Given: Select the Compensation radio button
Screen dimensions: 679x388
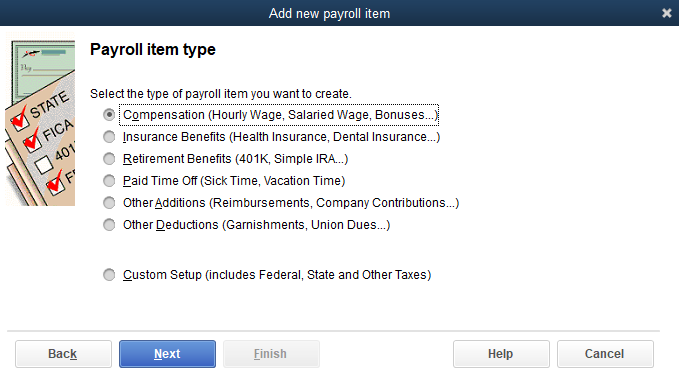Looking at the screenshot, I should coord(109,115).
